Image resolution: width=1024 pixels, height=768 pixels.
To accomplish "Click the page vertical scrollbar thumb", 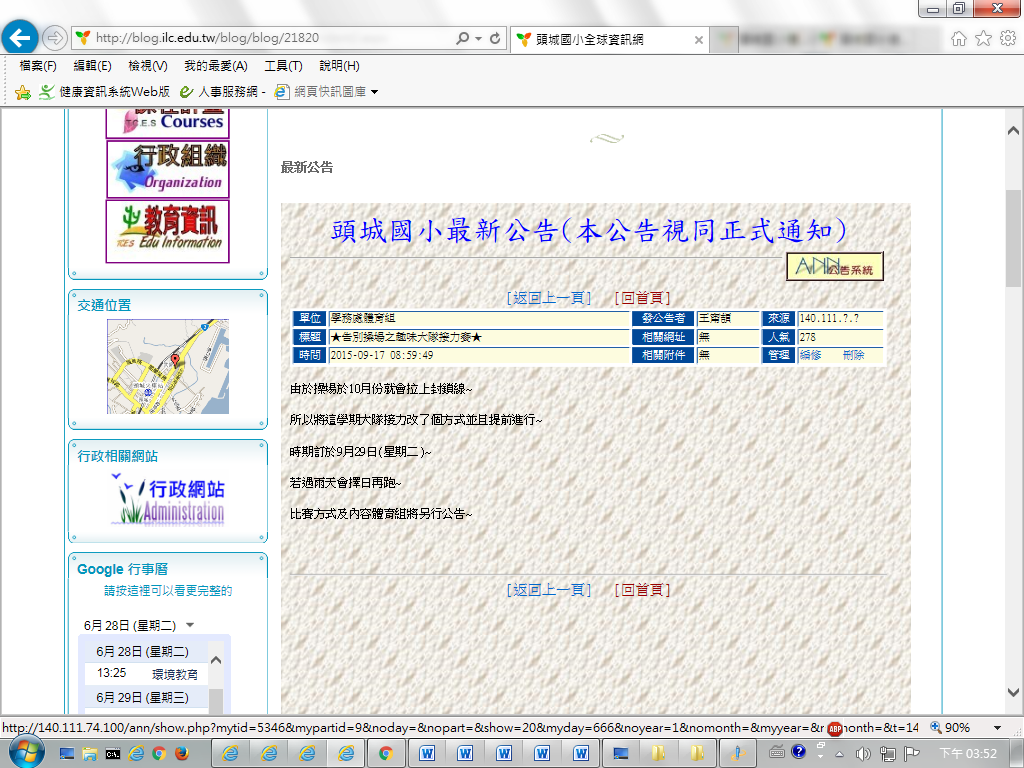I will [1014, 238].
